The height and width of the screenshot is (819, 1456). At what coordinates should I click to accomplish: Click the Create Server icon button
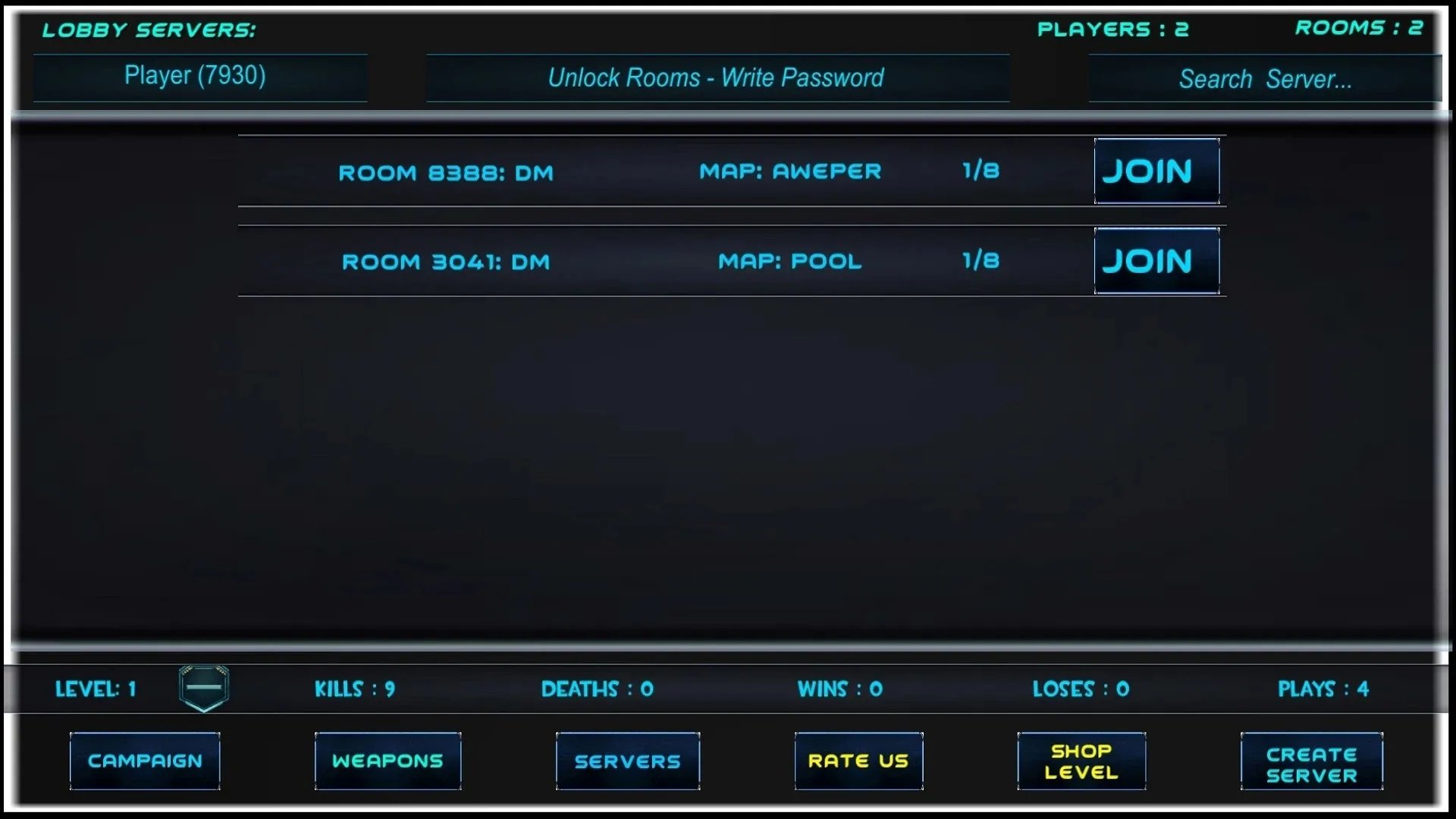click(x=1311, y=761)
